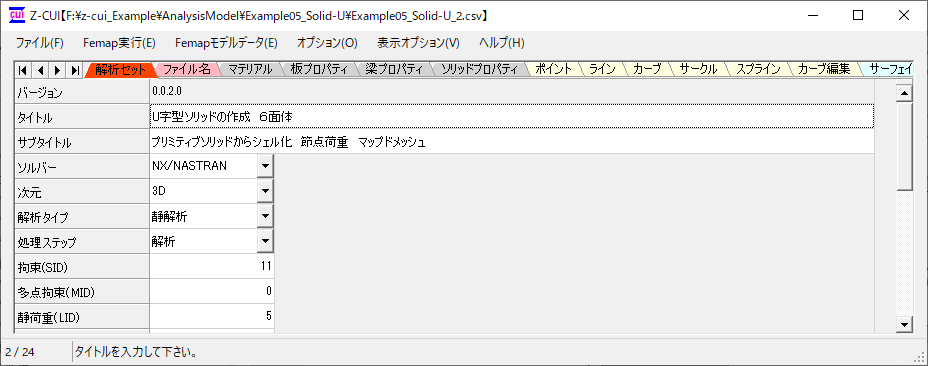928x366 pixels.
Task: Click the タイトル field with U字型ソリッドの作成
Action: coord(512,117)
